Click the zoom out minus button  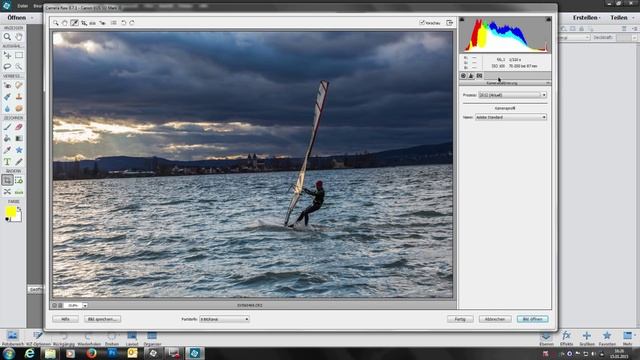pyautogui.click(x=54, y=305)
